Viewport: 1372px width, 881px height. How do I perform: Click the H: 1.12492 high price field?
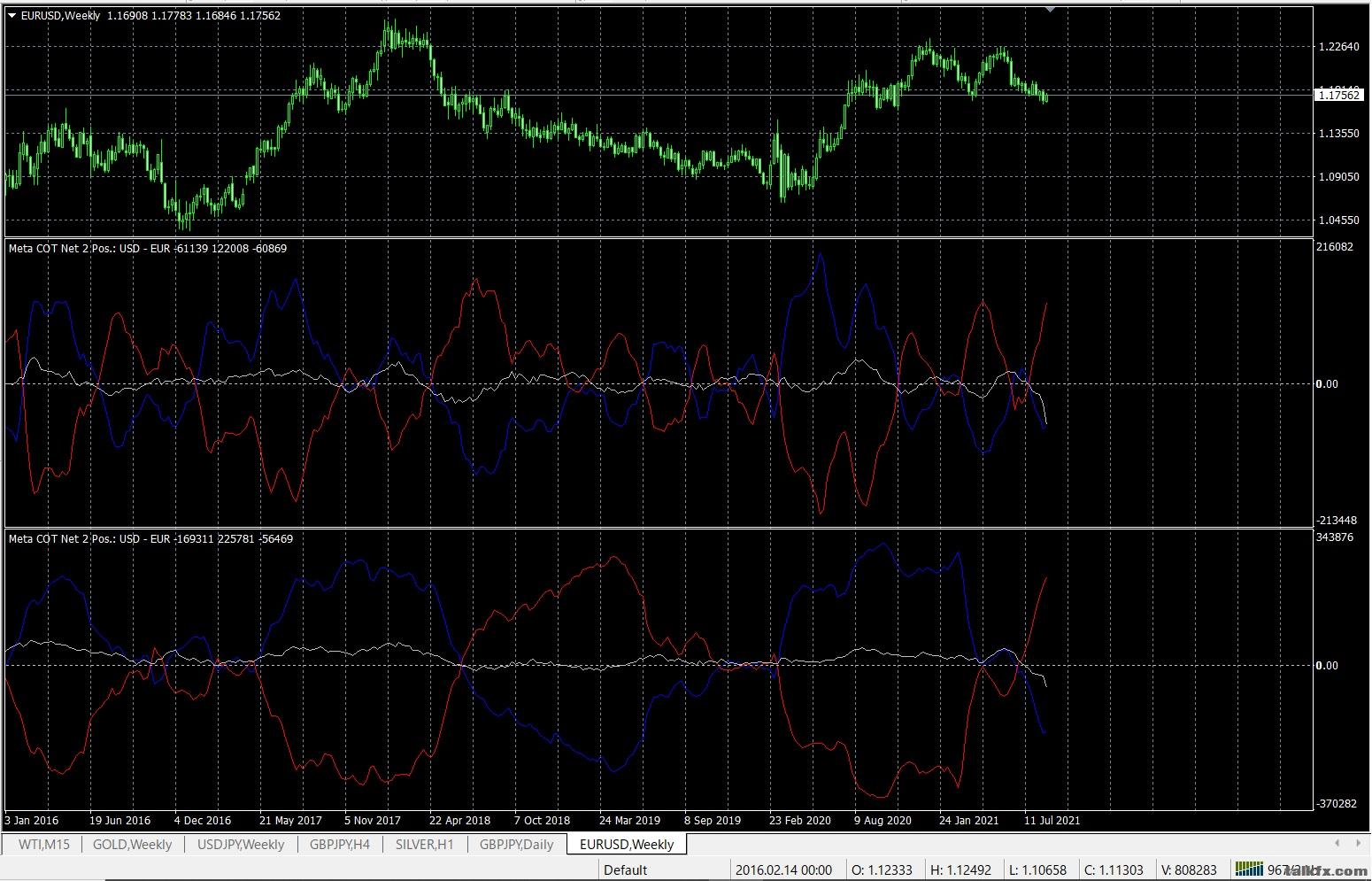(x=961, y=869)
